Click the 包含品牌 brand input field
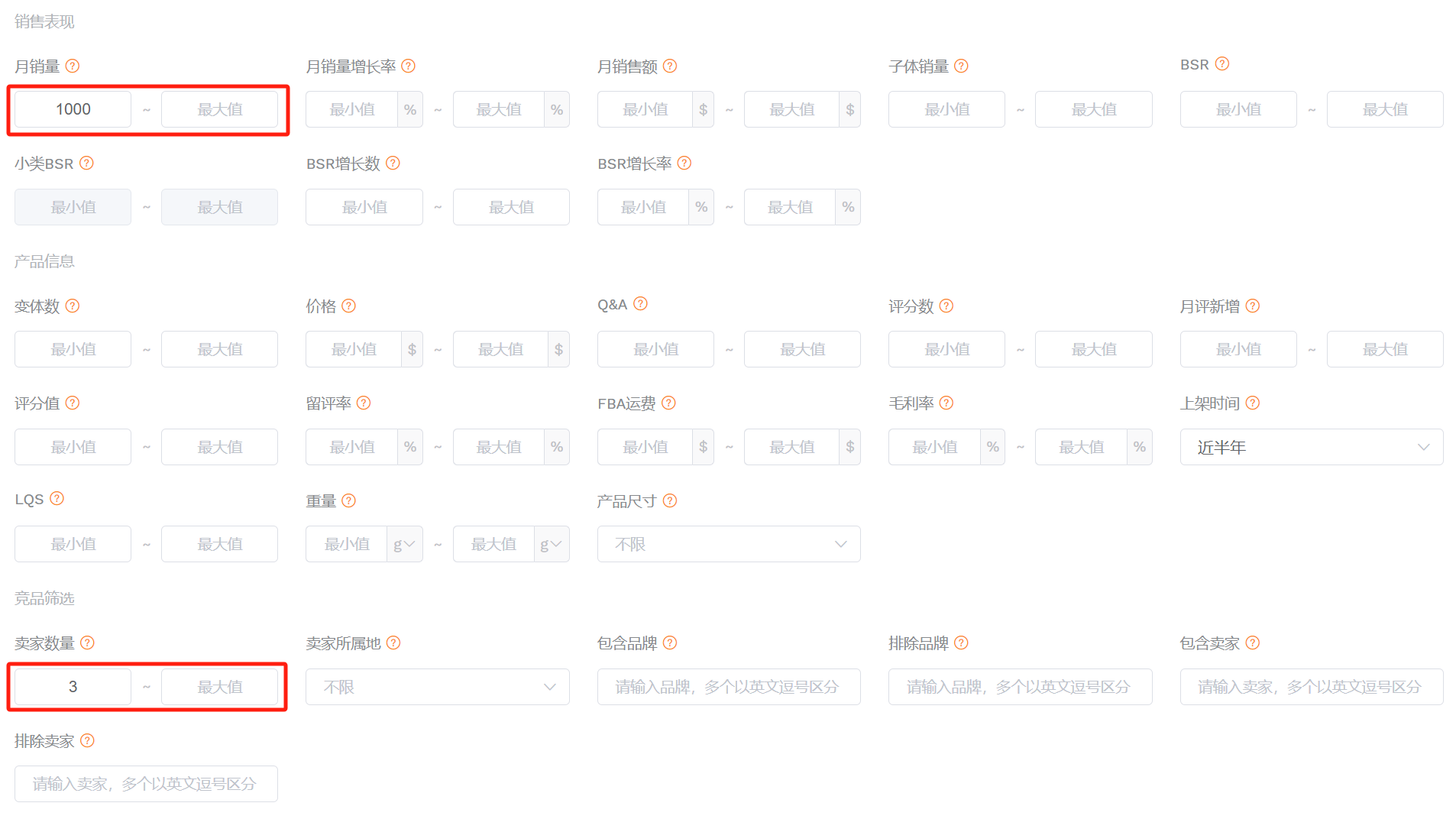 click(729, 687)
